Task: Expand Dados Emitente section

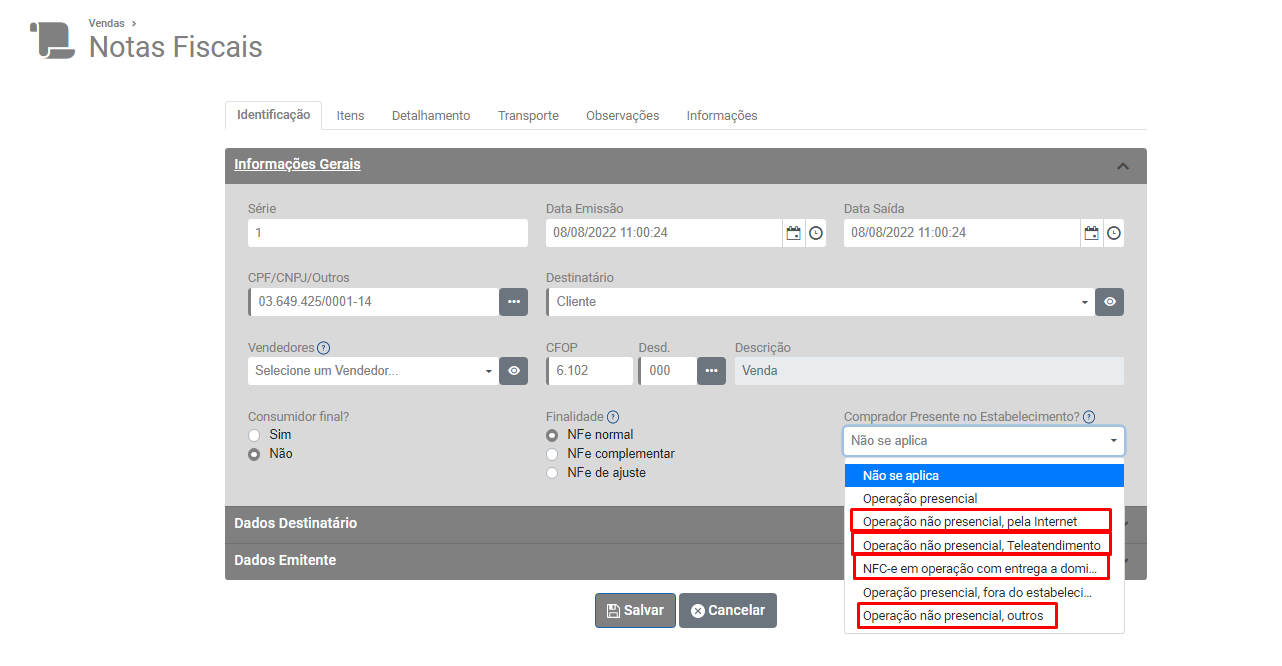Action: pos(685,560)
